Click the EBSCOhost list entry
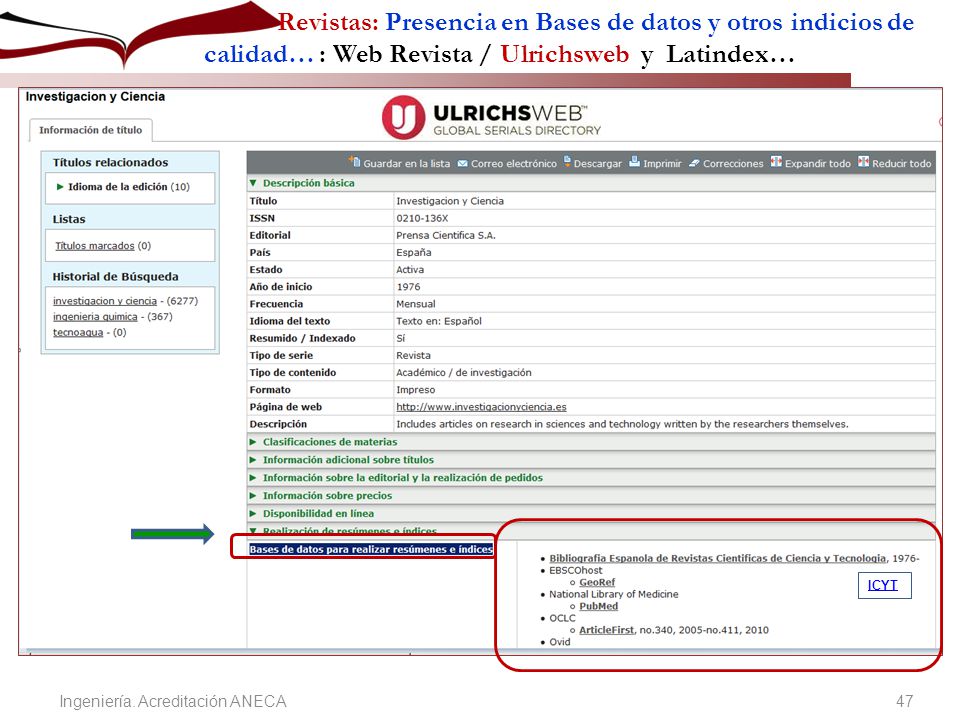The height and width of the screenshot is (720, 960). pyautogui.click(x=576, y=570)
